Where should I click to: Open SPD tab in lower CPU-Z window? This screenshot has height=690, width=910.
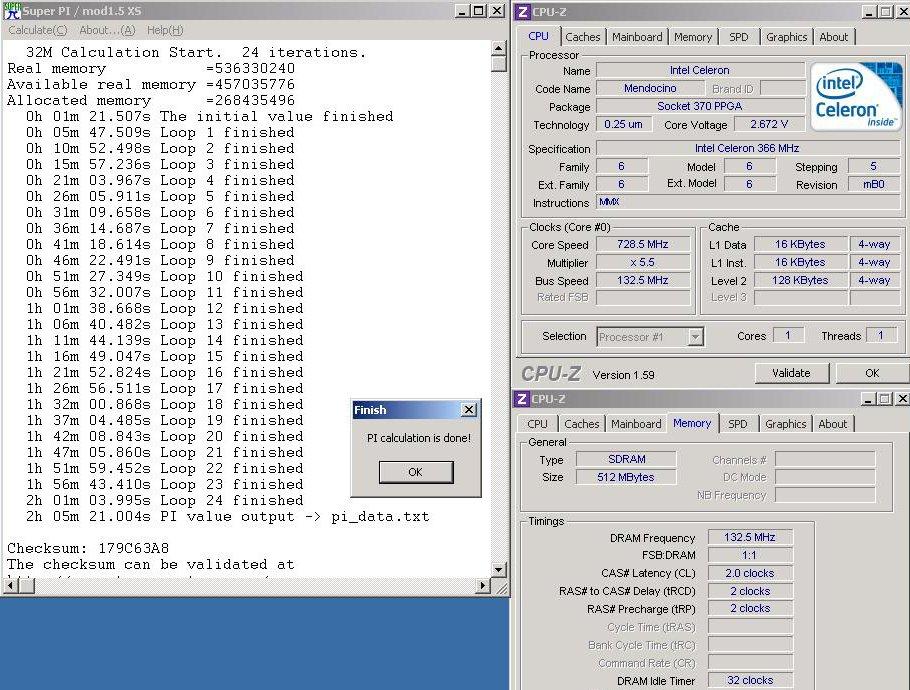(x=738, y=424)
